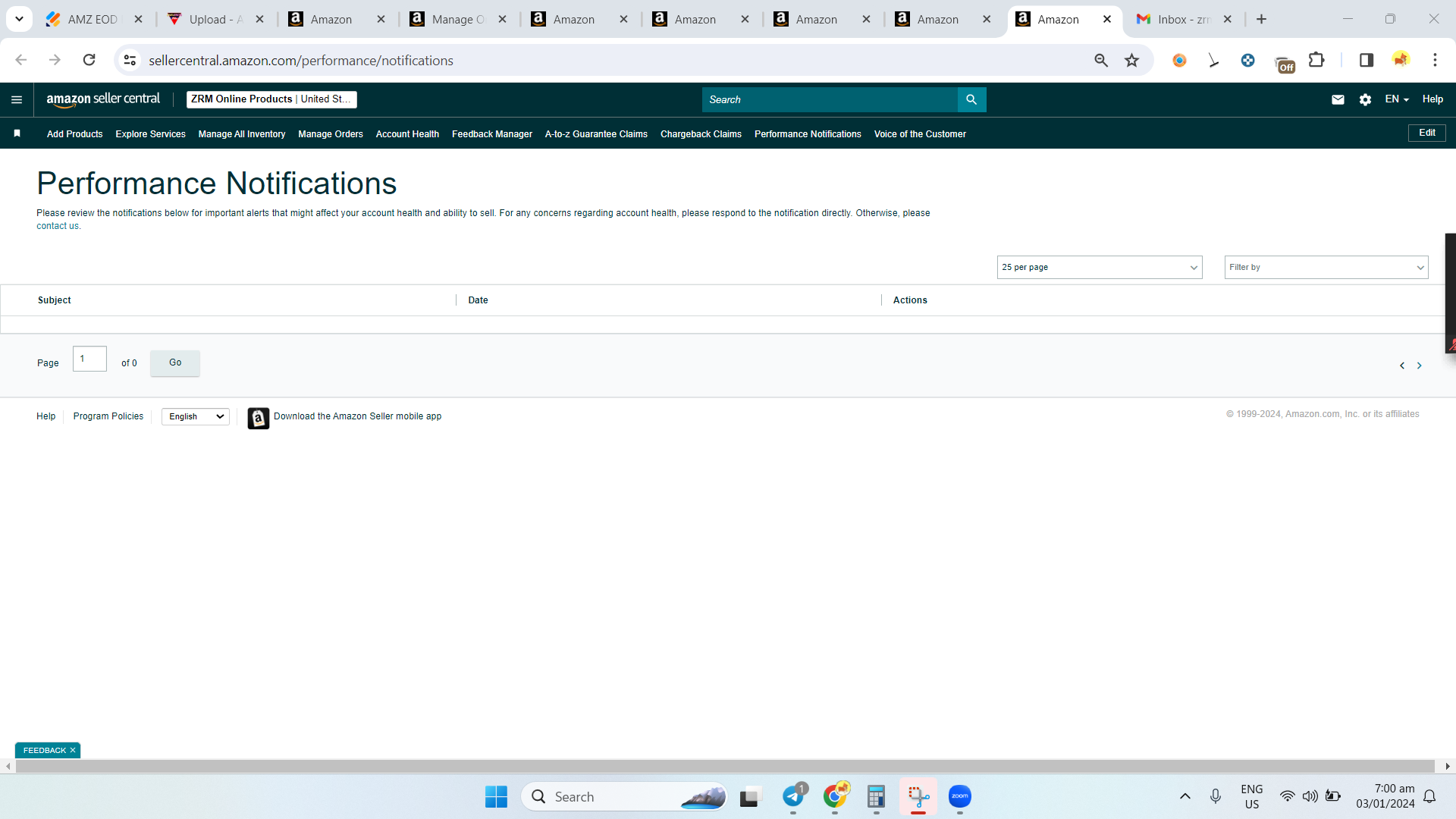This screenshot has width=1456, height=819.
Task: Click the horizontal page scrollbar
Action: 725,766
